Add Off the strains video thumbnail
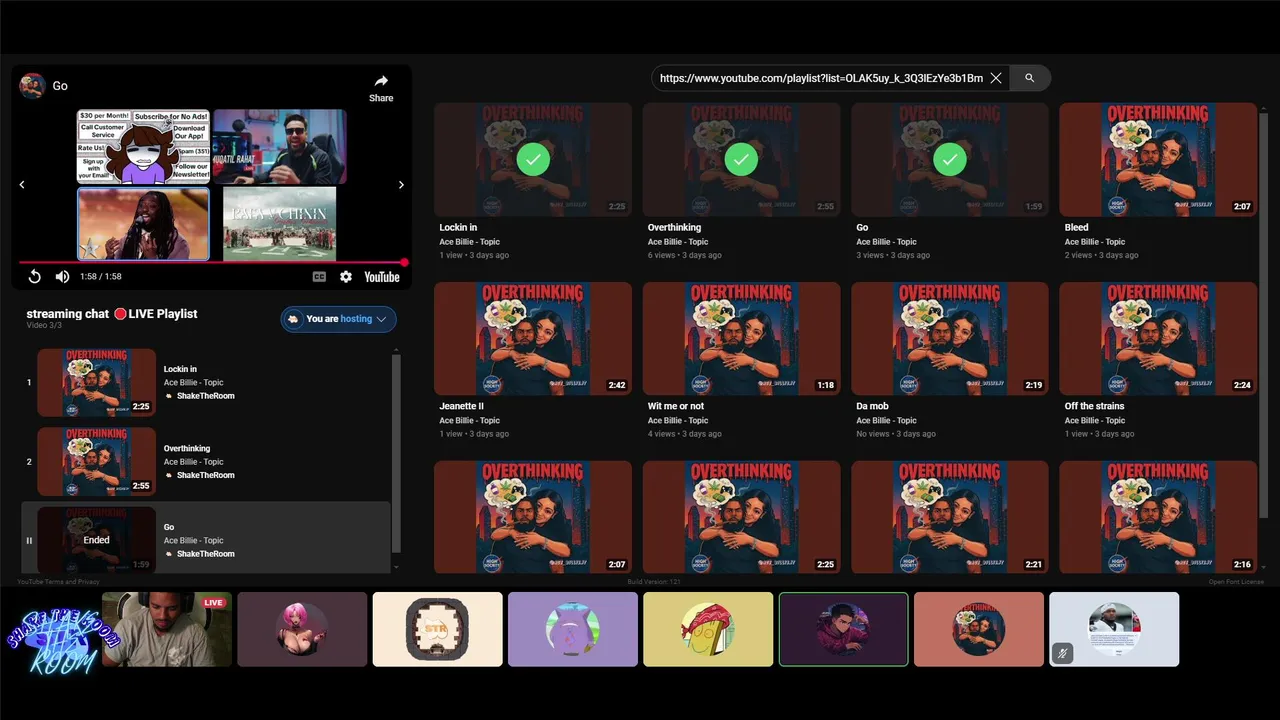The image size is (1280, 720). tap(1158, 338)
